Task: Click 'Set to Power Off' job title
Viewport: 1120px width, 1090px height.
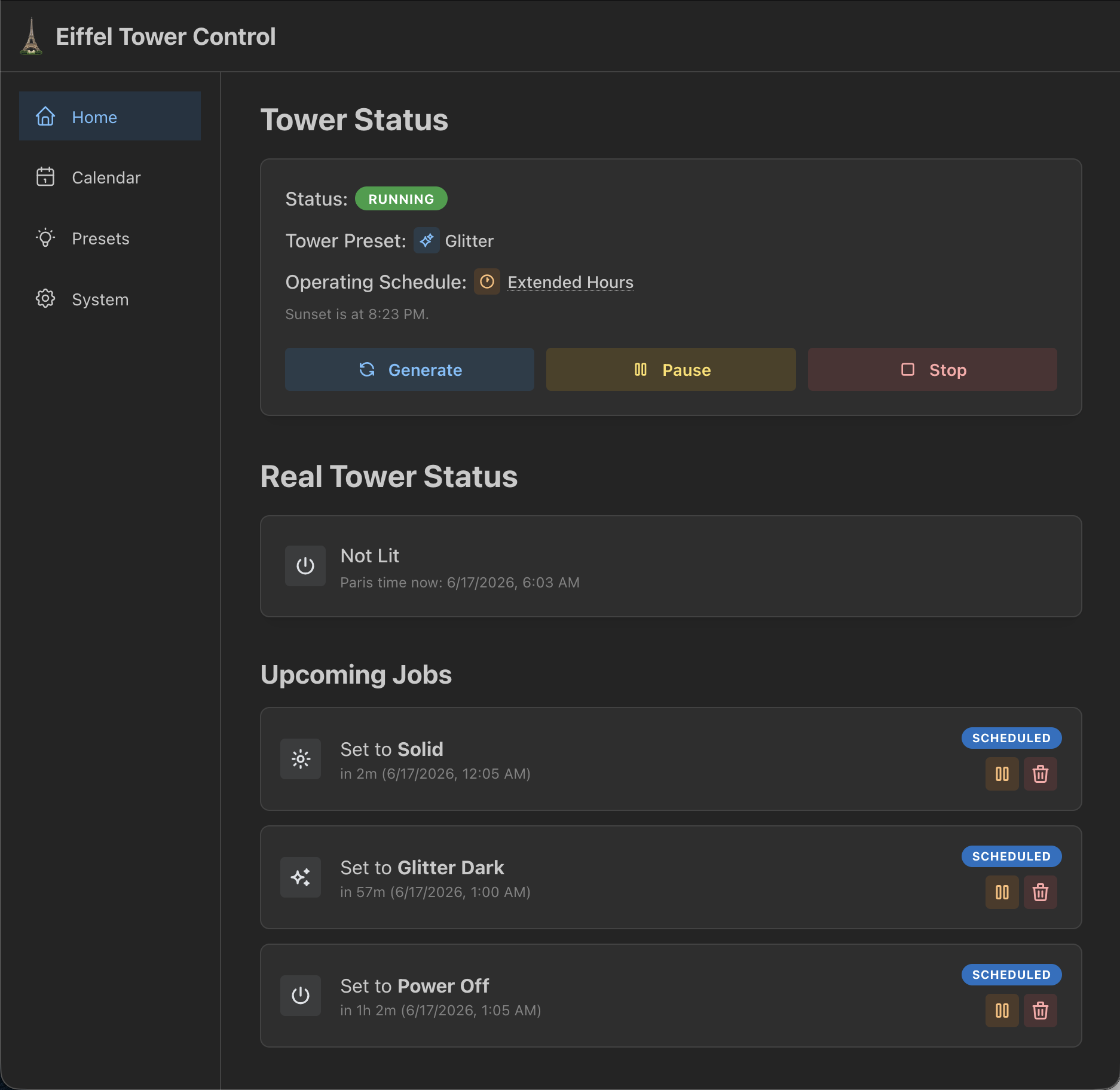Action: [x=415, y=986]
